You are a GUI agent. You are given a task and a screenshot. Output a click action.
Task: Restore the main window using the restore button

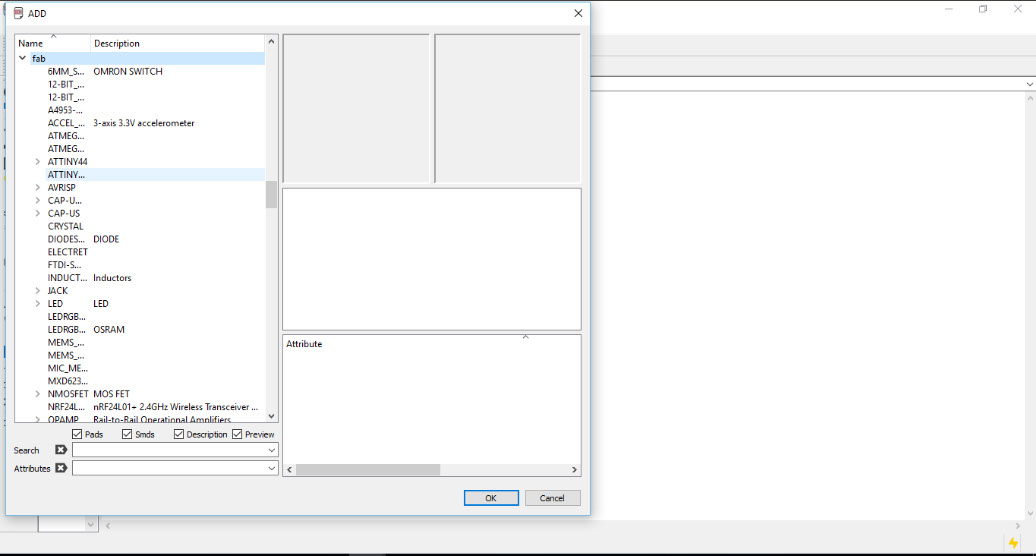[983, 9]
